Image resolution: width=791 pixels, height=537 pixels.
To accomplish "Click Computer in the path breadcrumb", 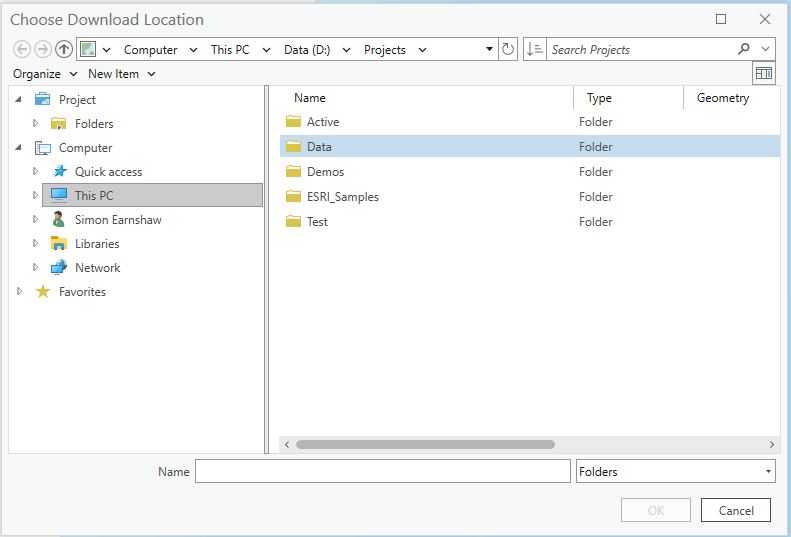I will (150, 50).
